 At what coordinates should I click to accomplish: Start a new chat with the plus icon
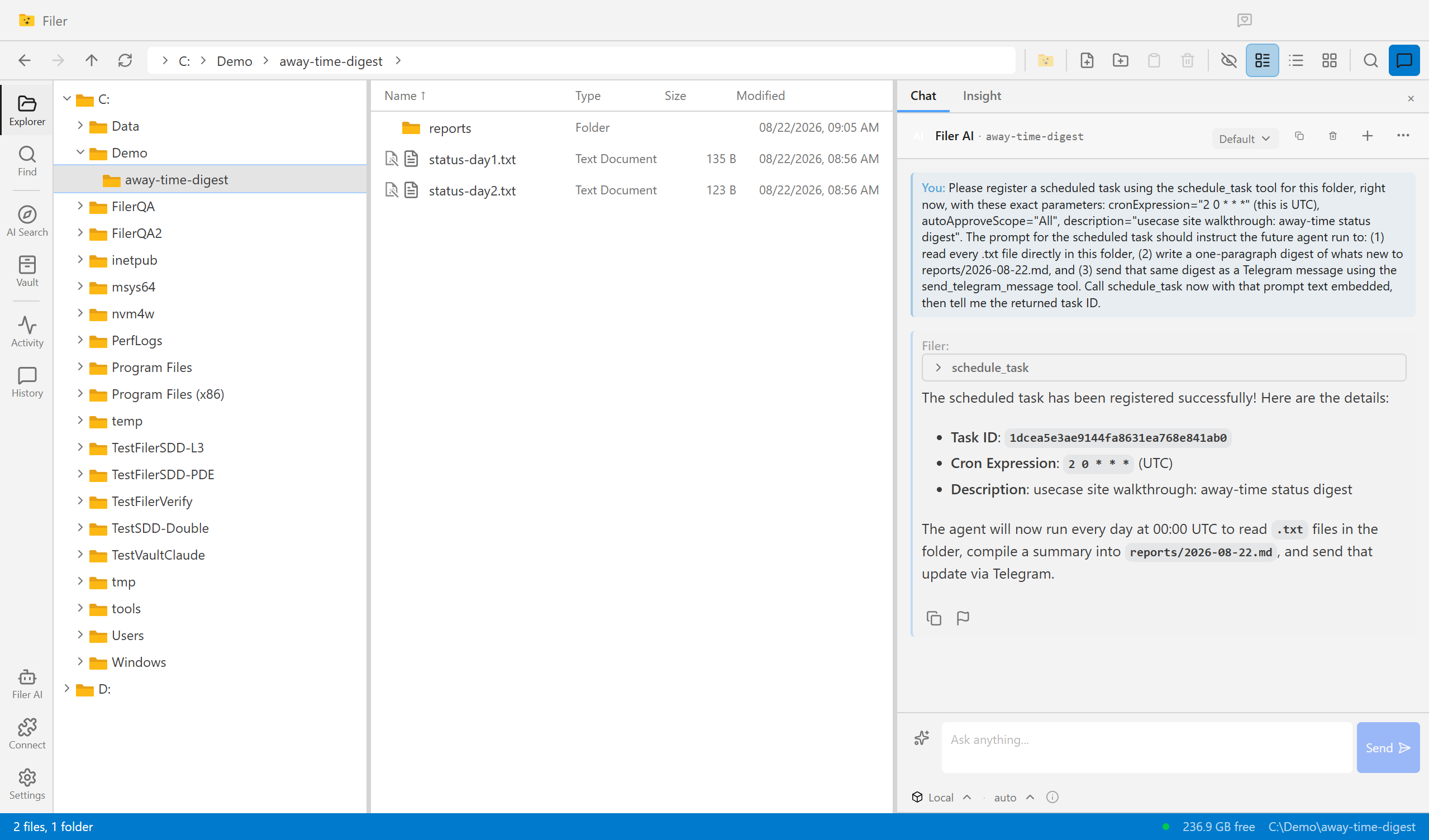coord(1367,136)
